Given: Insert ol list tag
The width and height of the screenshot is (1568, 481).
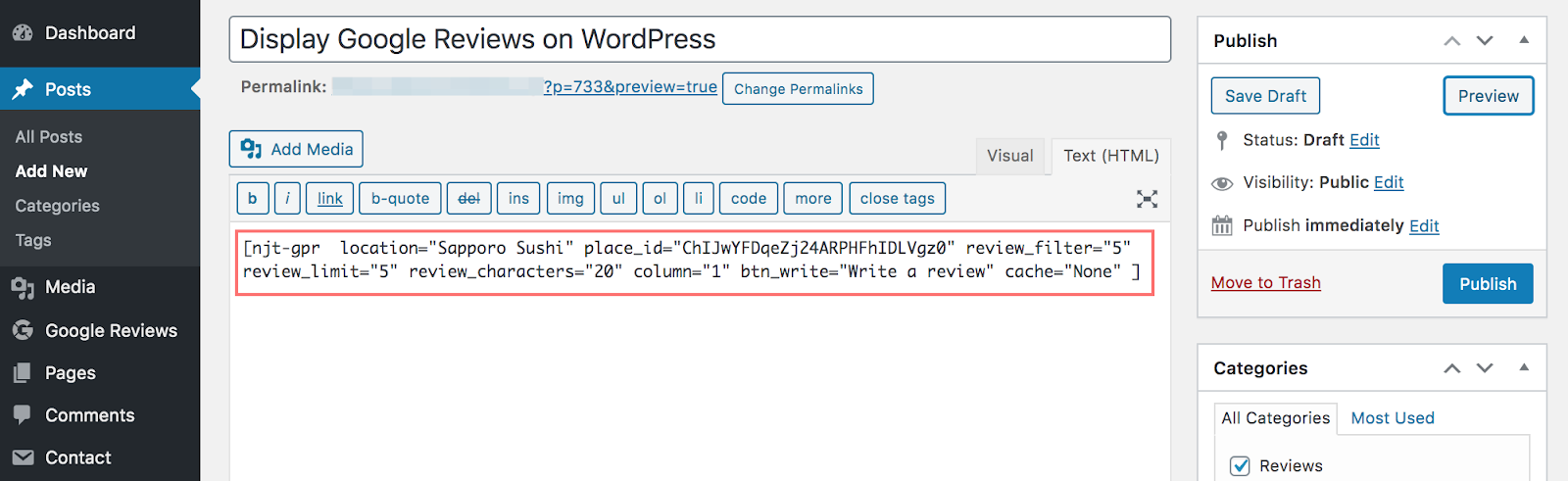Looking at the screenshot, I should [x=660, y=199].
